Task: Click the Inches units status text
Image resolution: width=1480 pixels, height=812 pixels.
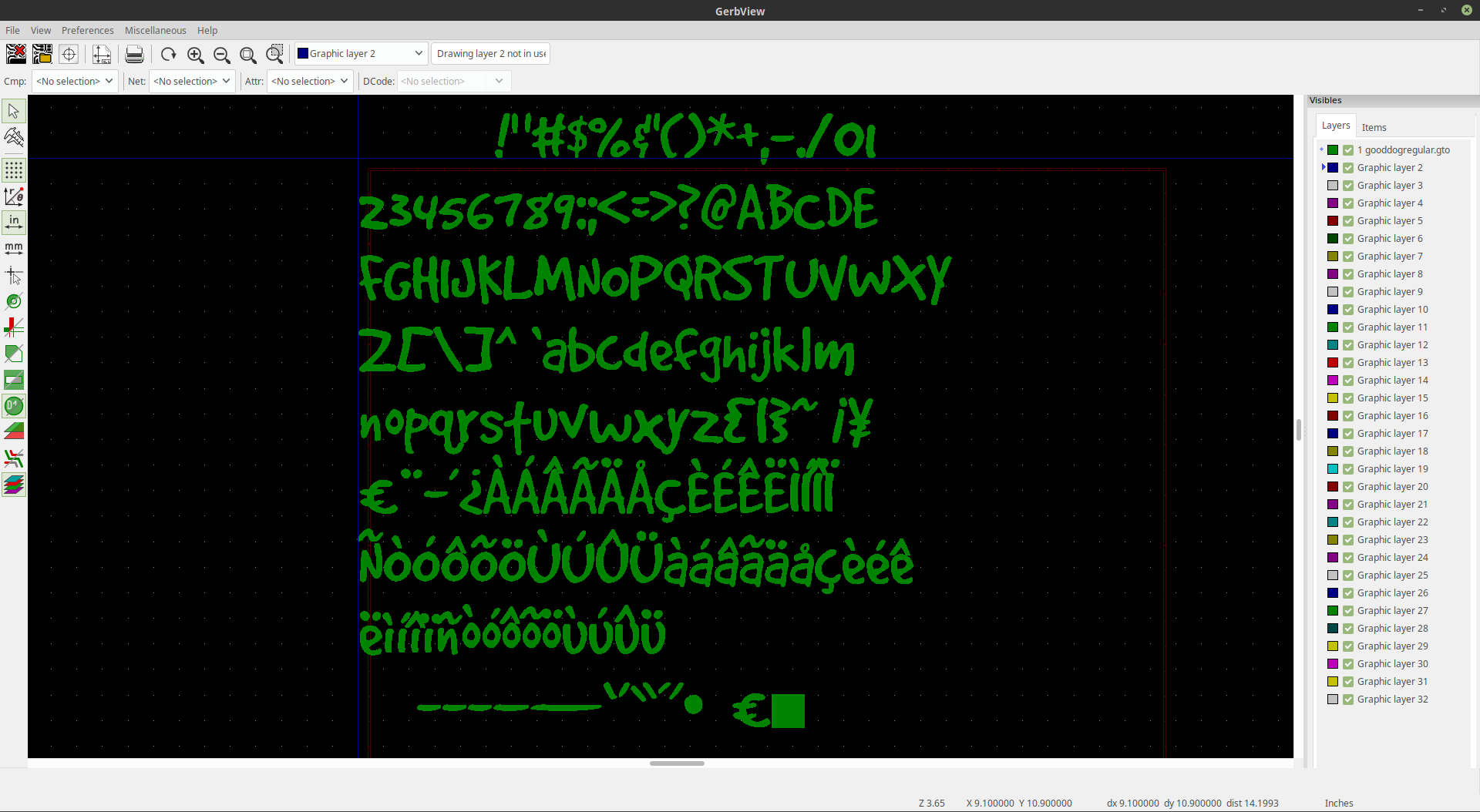Action: 1339,804
